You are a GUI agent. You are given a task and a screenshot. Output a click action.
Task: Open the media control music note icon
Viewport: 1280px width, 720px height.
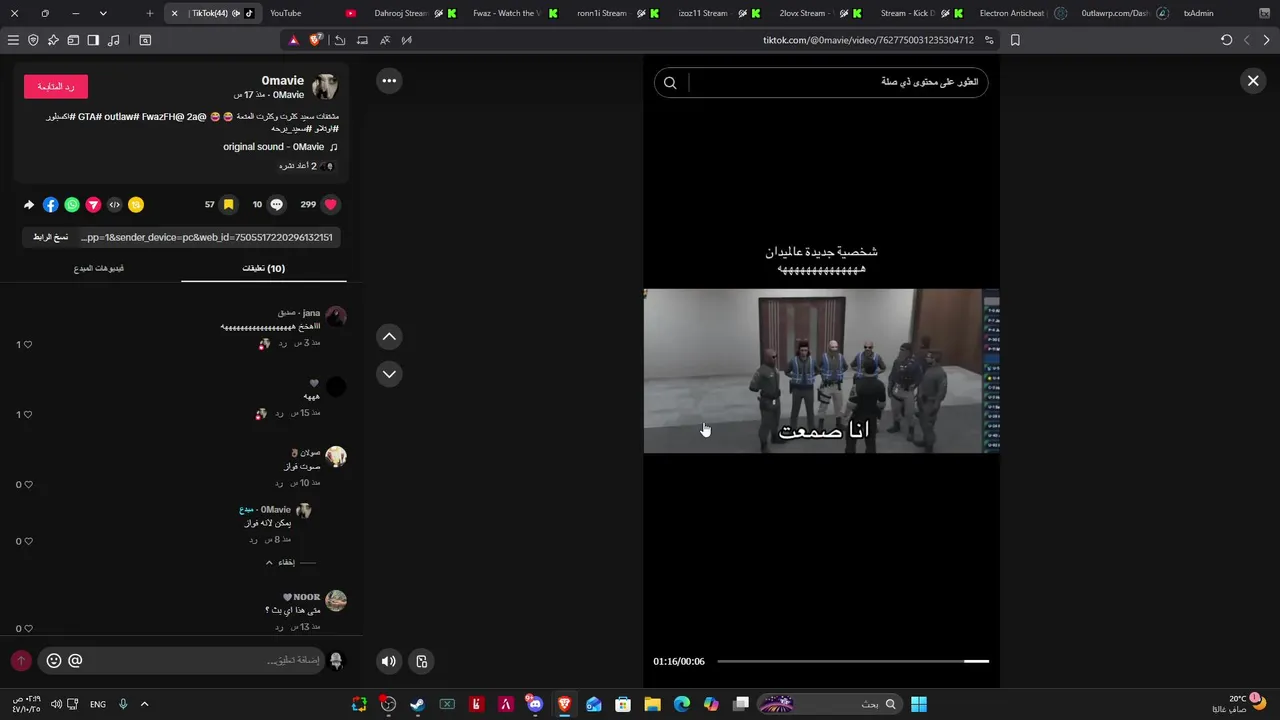coord(113,40)
